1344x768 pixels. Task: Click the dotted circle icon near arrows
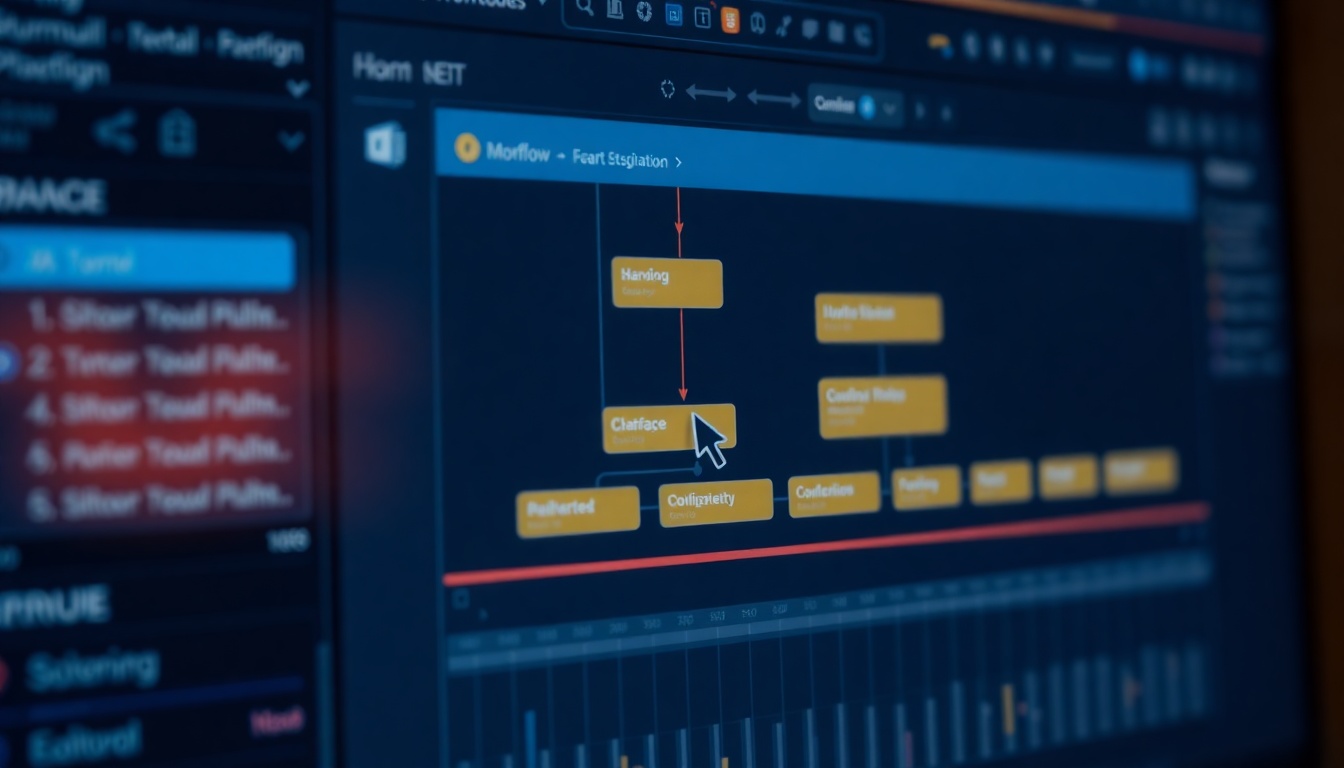click(668, 90)
